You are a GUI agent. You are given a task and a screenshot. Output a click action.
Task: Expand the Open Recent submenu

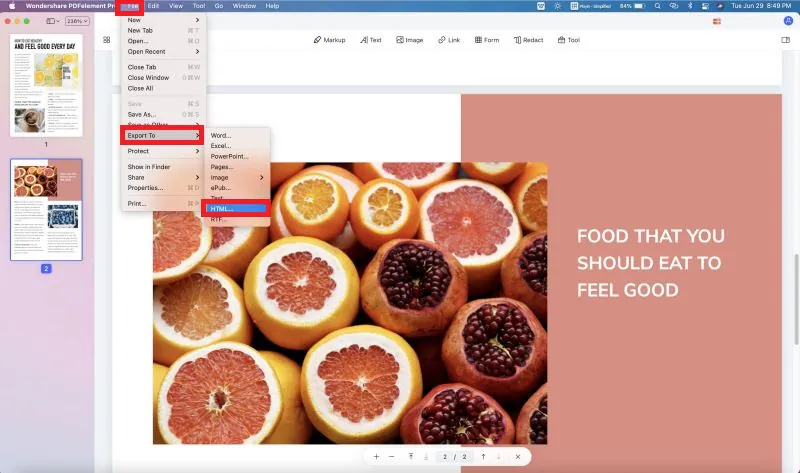click(x=163, y=52)
